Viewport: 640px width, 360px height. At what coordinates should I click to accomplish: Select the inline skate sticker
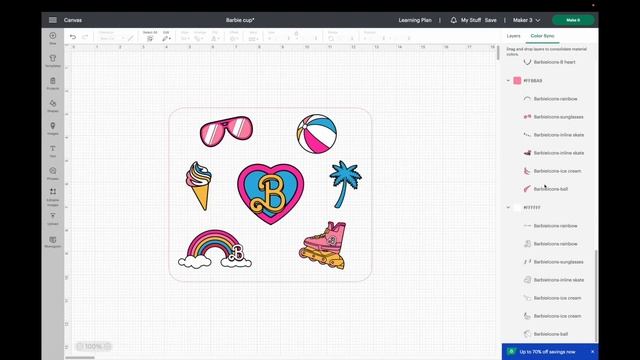pyautogui.click(x=323, y=245)
